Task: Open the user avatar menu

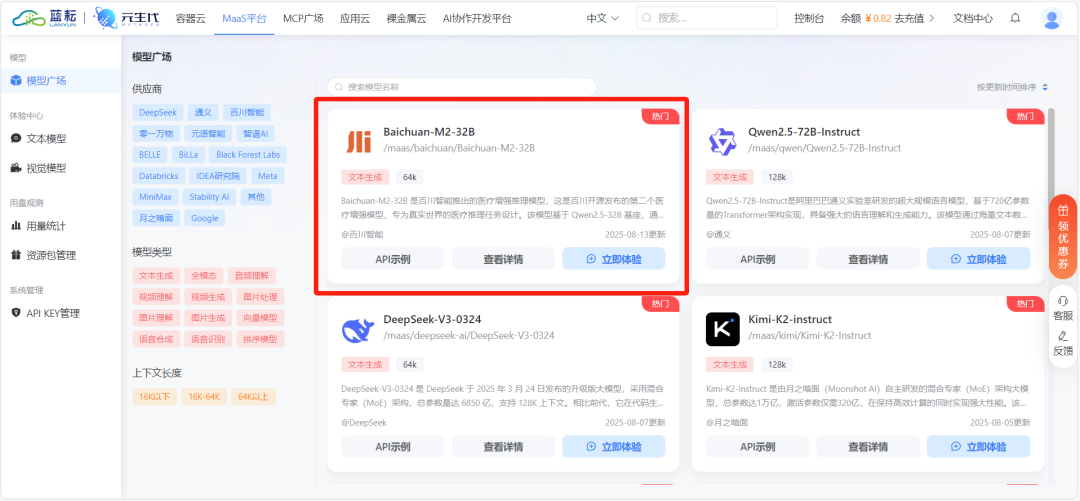Action: pyautogui.click(x=1051, y=19)
